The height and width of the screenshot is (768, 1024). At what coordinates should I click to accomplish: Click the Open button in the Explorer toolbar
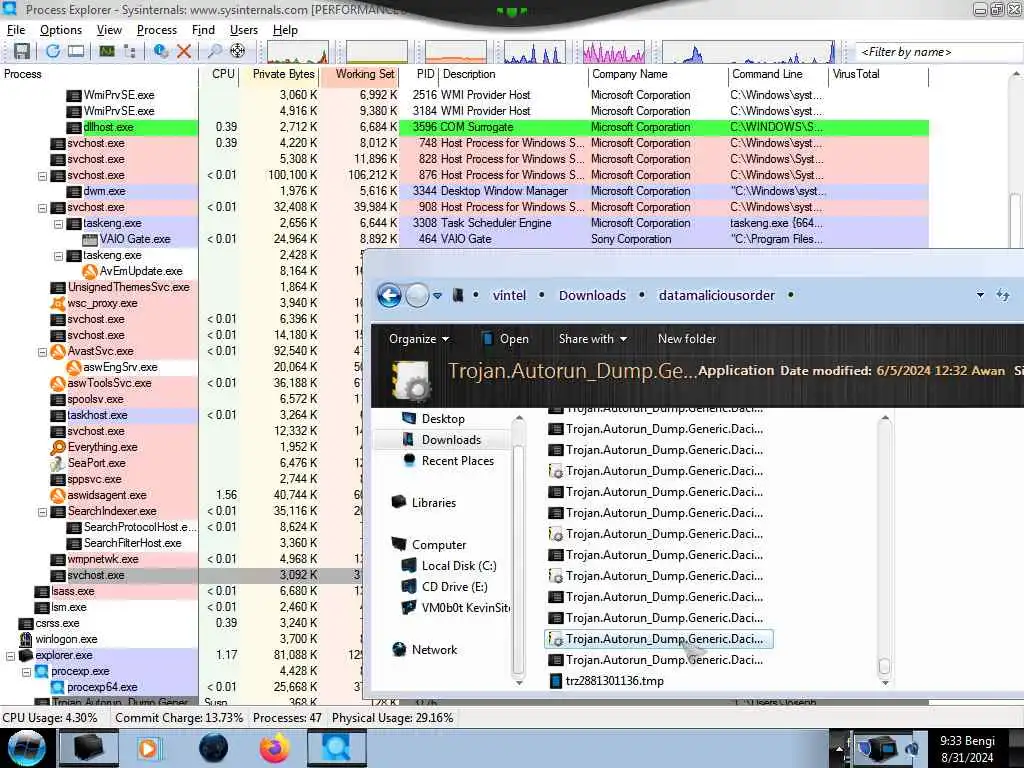(505, 339)
